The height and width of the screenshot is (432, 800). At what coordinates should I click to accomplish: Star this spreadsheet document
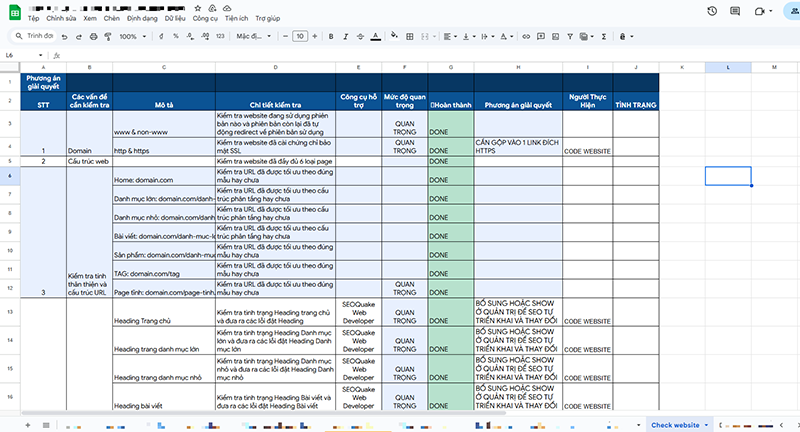[198, 8]
